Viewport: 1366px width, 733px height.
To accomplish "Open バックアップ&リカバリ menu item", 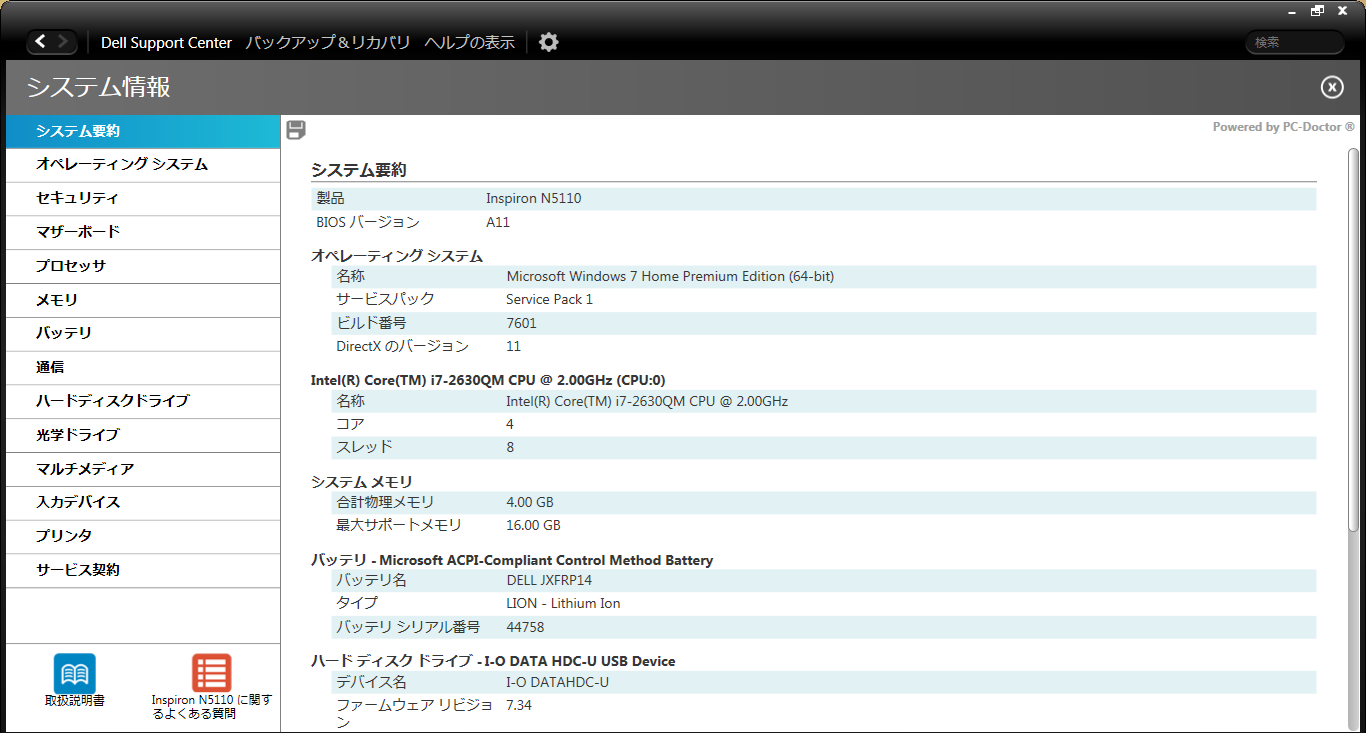I will point(328,43).
